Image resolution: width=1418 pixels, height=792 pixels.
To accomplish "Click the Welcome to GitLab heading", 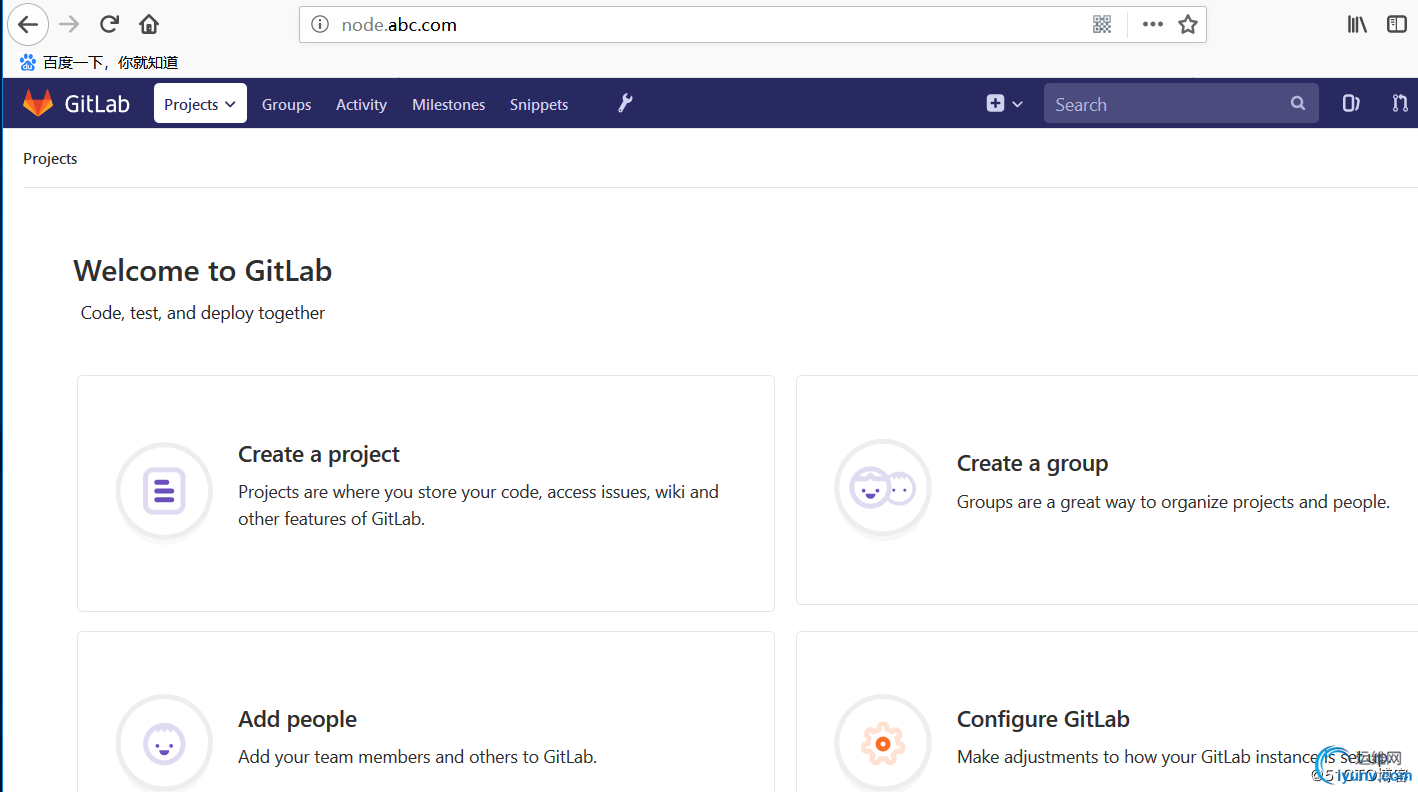I will pyautogui.click(x=203, y=271).
